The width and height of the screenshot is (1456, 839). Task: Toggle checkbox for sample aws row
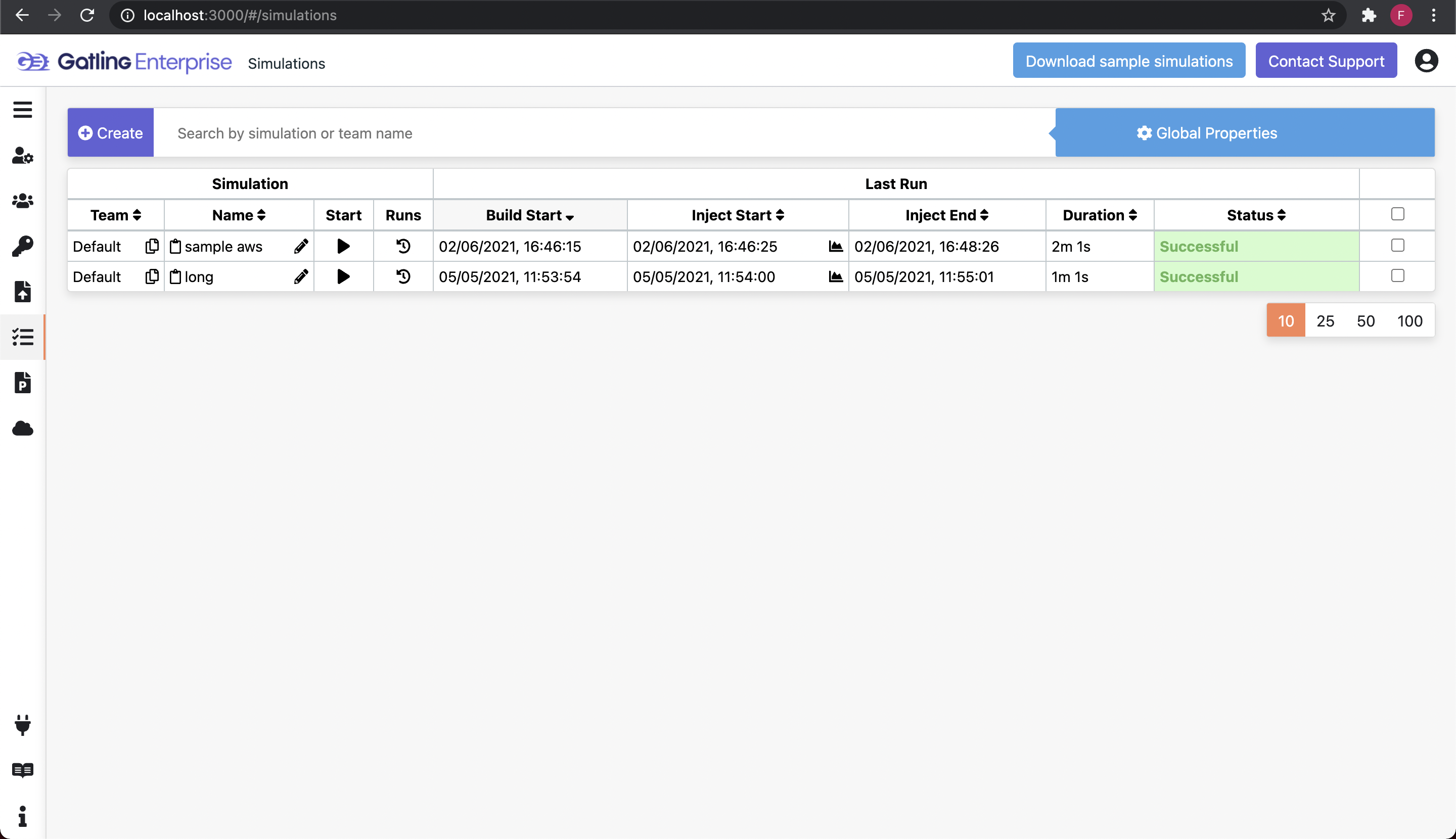pyautogui.click(x=1397, y=245)
